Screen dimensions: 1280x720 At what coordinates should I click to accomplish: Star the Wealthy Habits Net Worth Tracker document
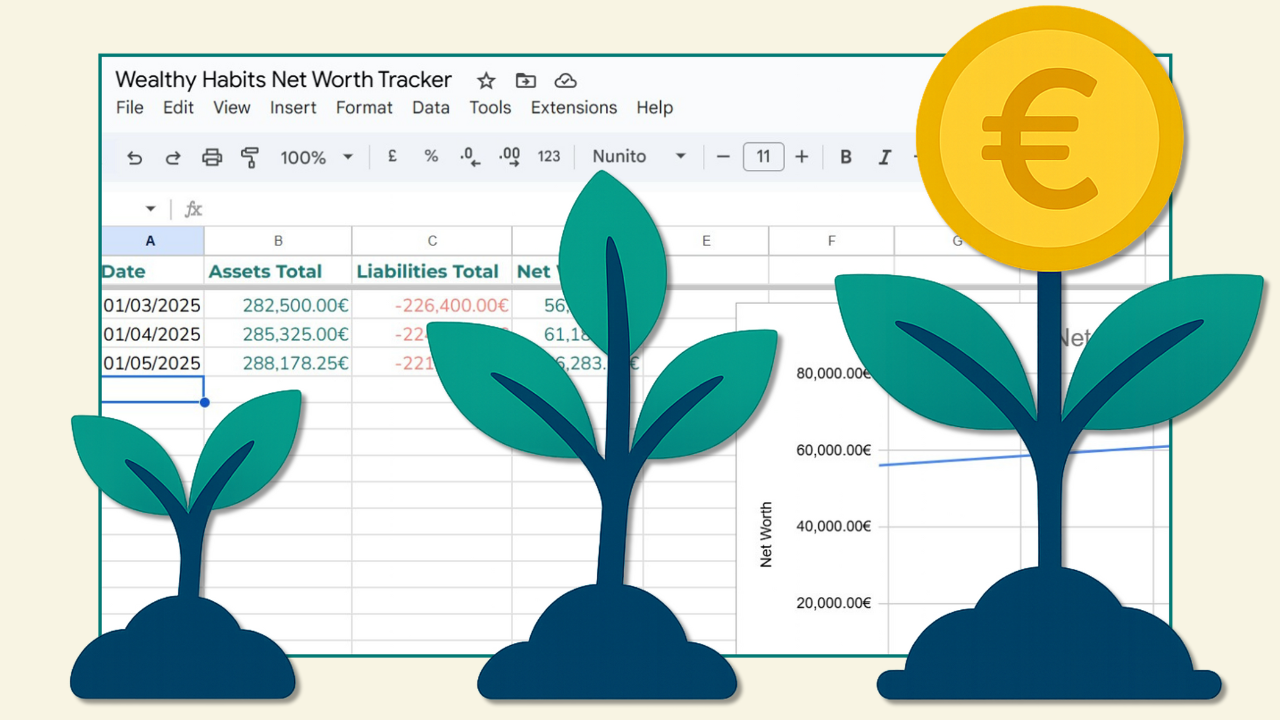click(486, 81)
